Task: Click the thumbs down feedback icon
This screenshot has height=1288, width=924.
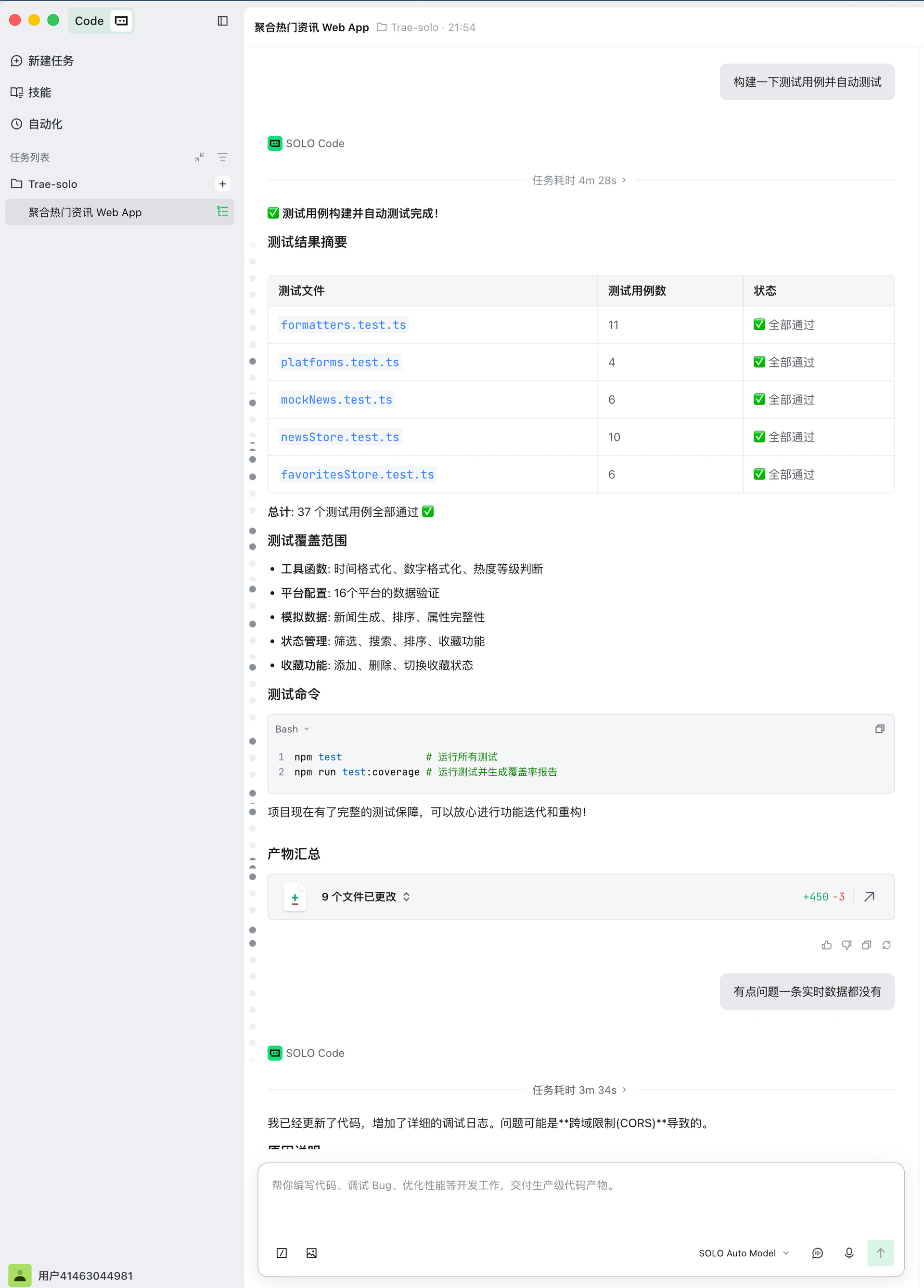Action: 846,944
